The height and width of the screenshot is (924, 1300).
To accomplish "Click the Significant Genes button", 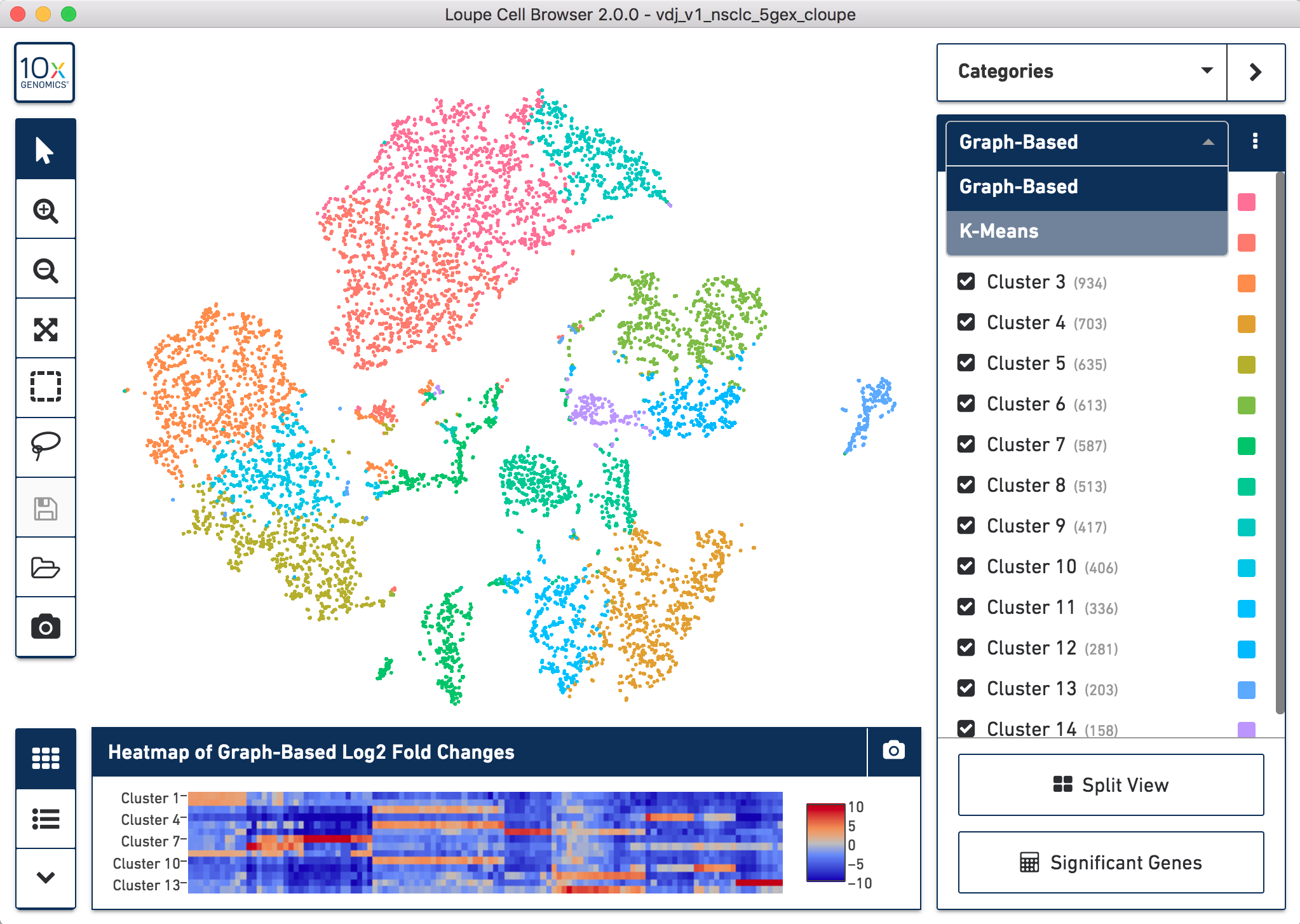I will (x=1110, y=862).
